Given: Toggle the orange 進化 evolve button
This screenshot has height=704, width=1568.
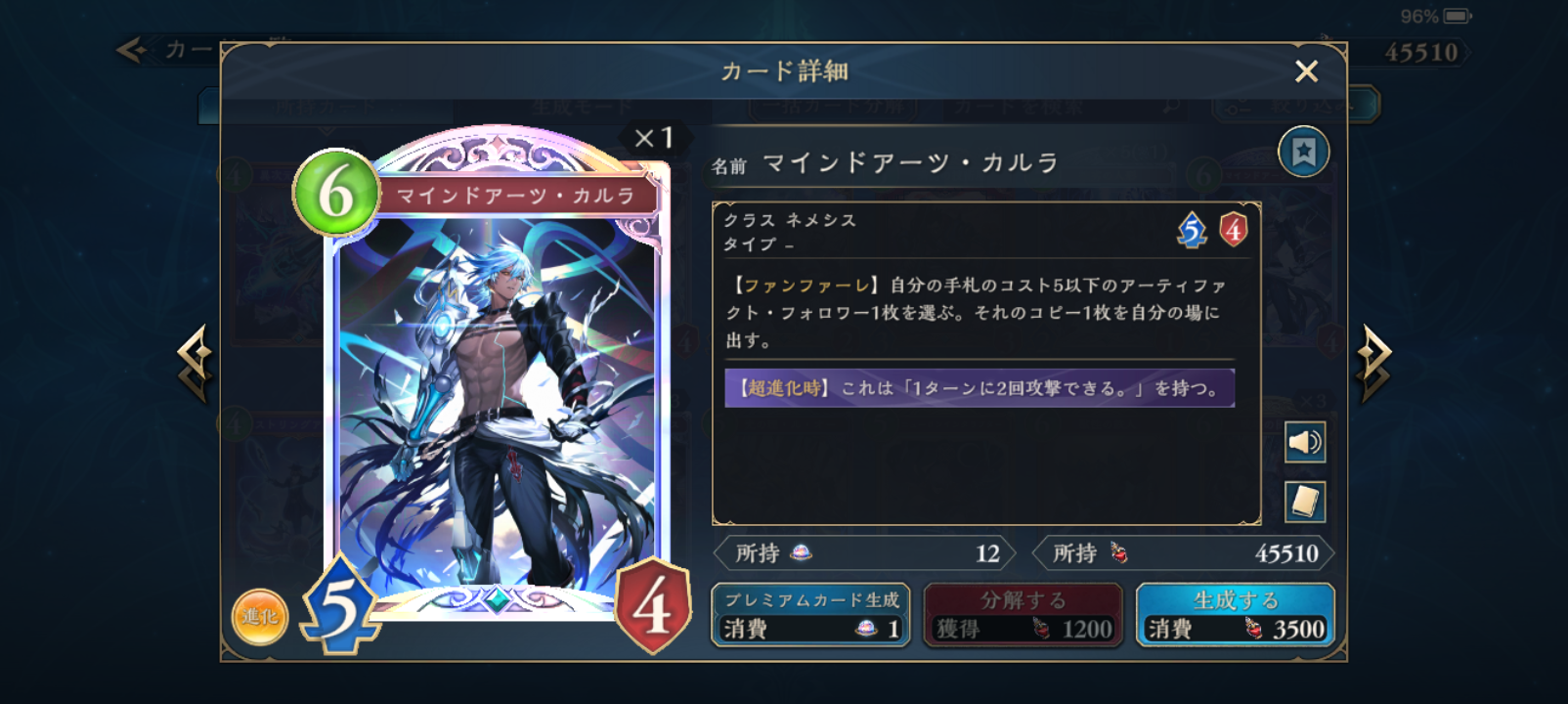Looking at the screenshot, I should [x=260, y=617].
